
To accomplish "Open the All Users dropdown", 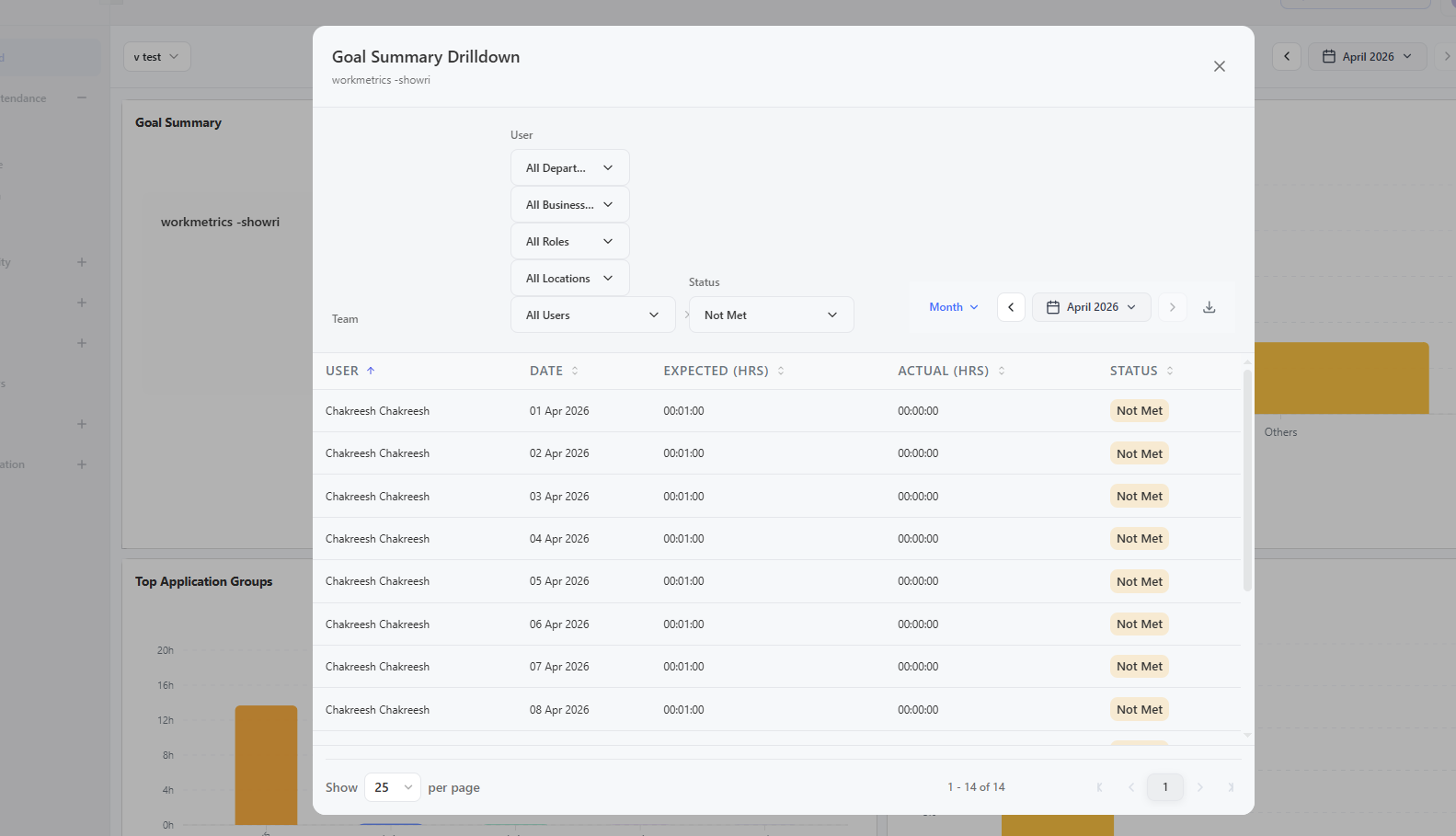I will (x=592, y=315).
